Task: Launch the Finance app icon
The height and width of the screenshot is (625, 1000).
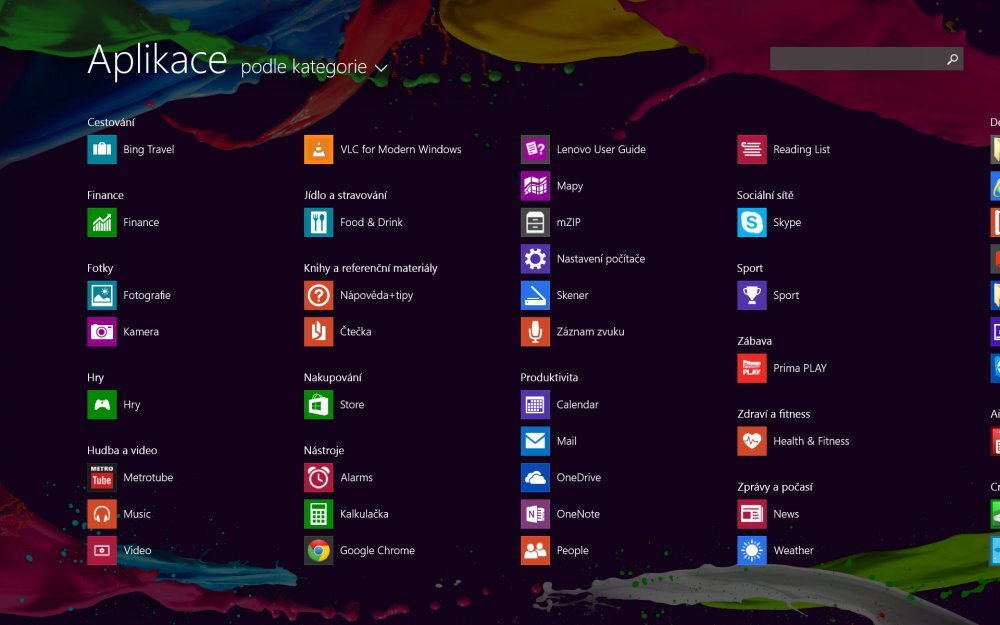Action: pos(102,222)
